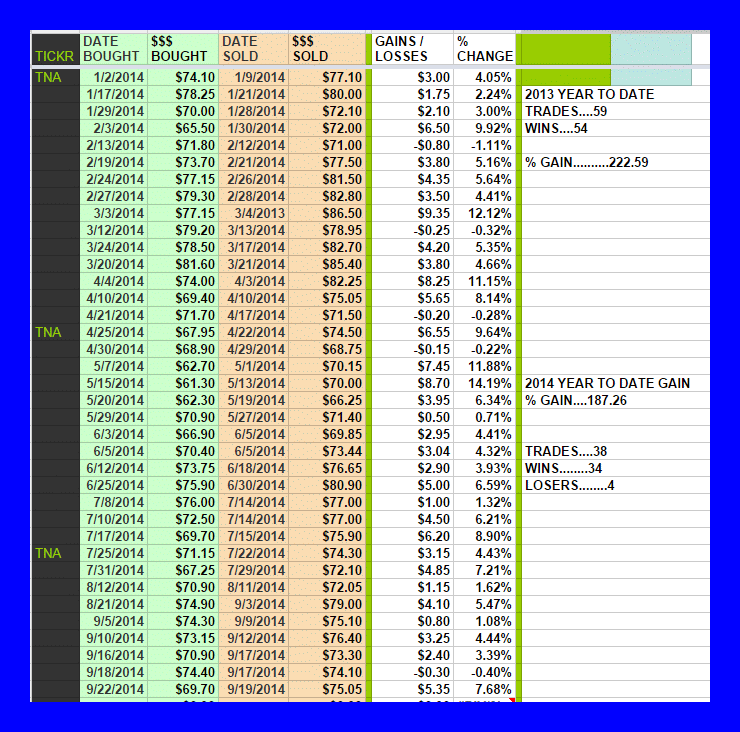Click the date sold cell 9/3/2014

point(253,604)
